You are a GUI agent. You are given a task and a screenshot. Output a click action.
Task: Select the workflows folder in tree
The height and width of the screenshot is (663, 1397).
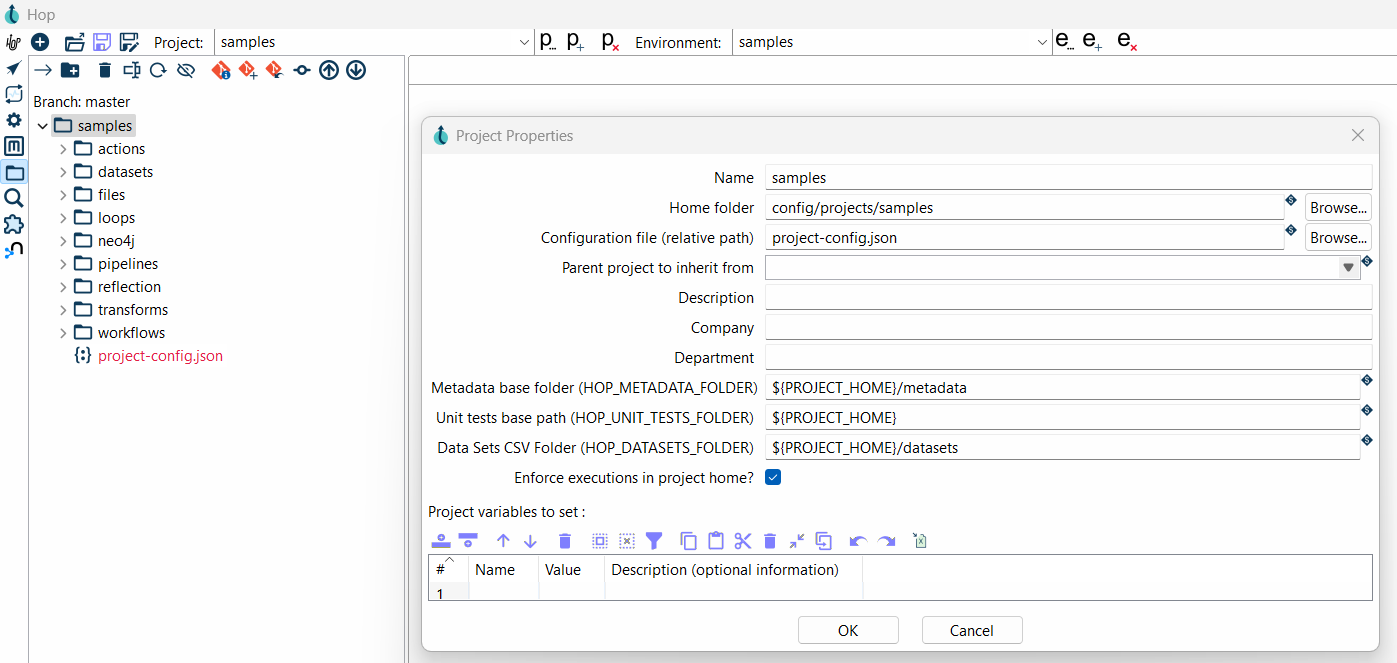click(x=131, y=333)
